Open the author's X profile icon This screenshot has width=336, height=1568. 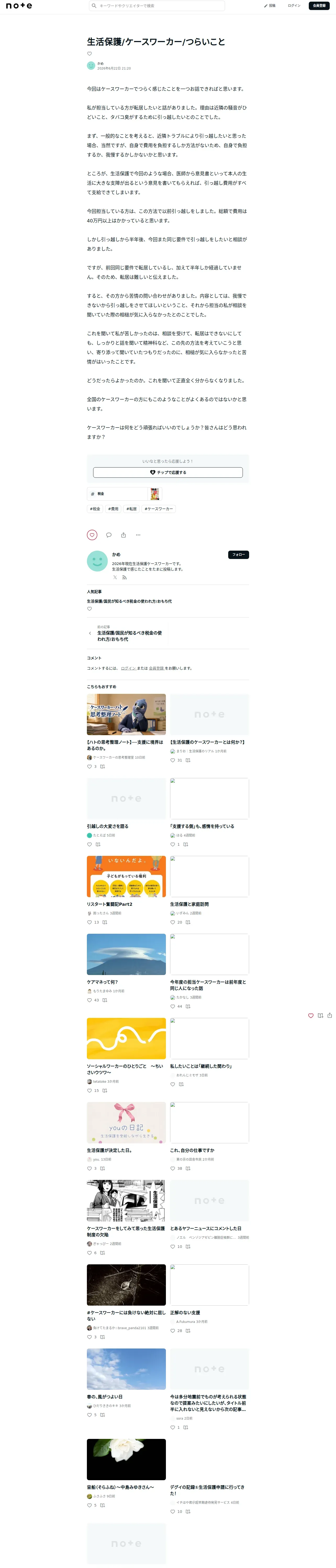pos(115,577)
